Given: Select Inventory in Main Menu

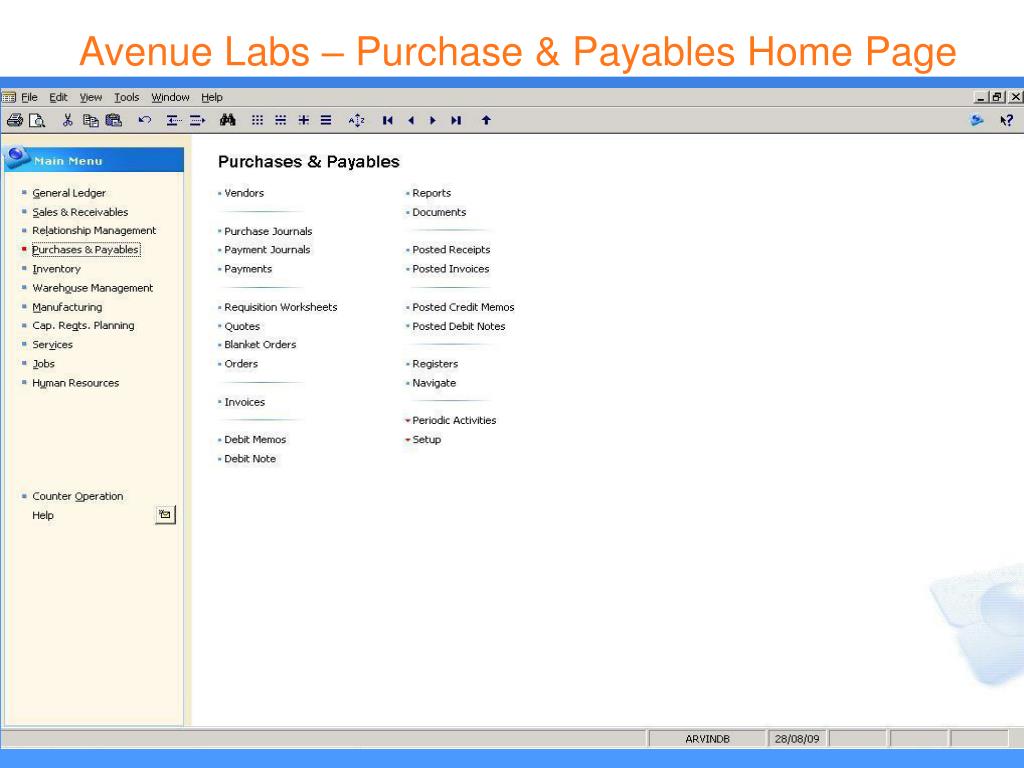Looking at the screenshot, I should coord(56,269).
